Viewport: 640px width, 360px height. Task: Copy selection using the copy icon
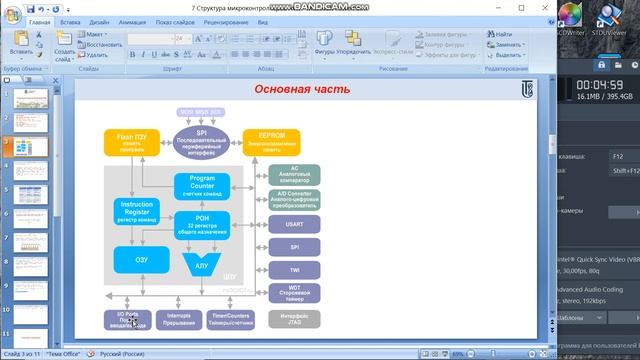pyautogui.click(x=39, y=44)
